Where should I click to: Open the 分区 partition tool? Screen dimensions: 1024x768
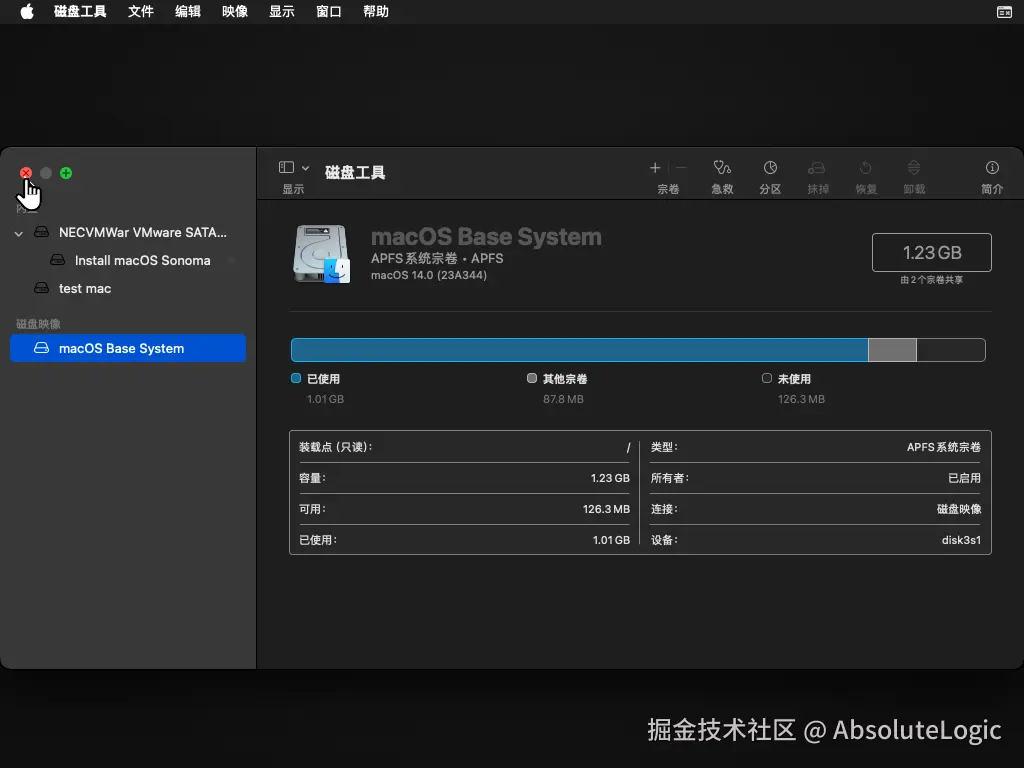[x=770, y=168]
